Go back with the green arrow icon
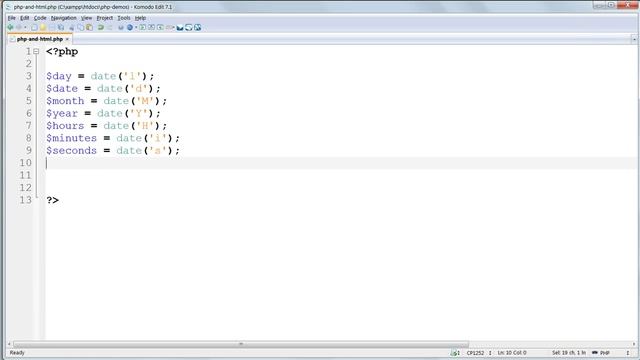Viewport: 640px width, 360px height. [10, 27]
